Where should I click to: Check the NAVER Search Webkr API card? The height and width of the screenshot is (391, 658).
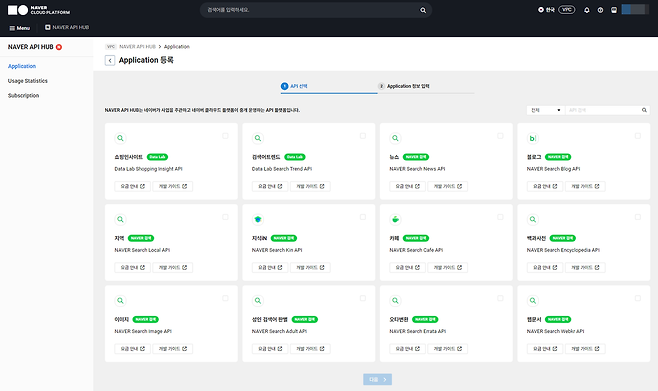[x=638, y=298]
